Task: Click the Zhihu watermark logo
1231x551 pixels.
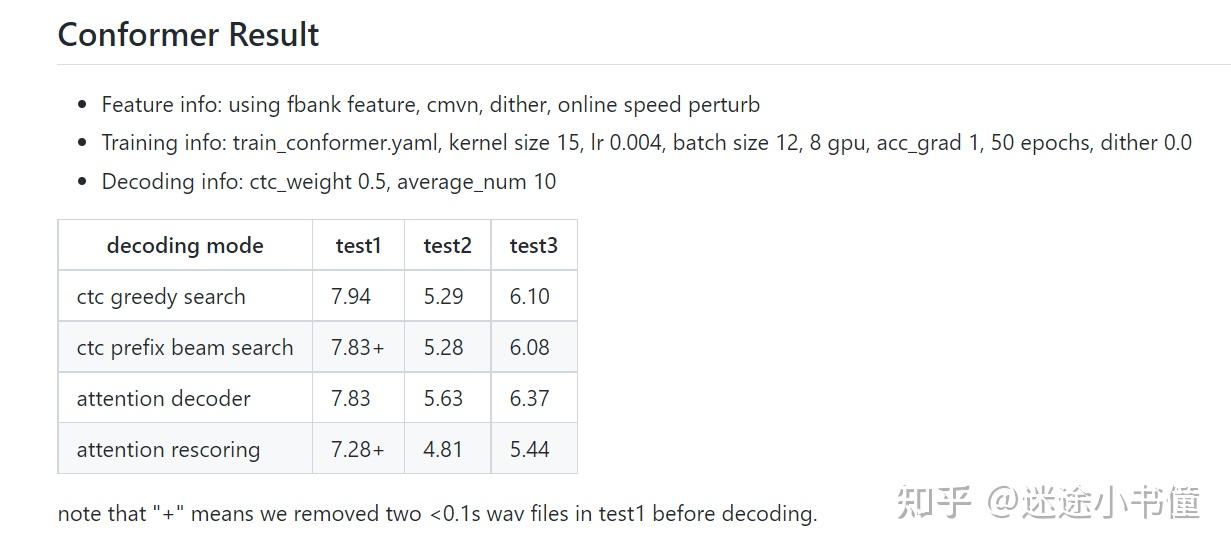Action: coord(934,502)
